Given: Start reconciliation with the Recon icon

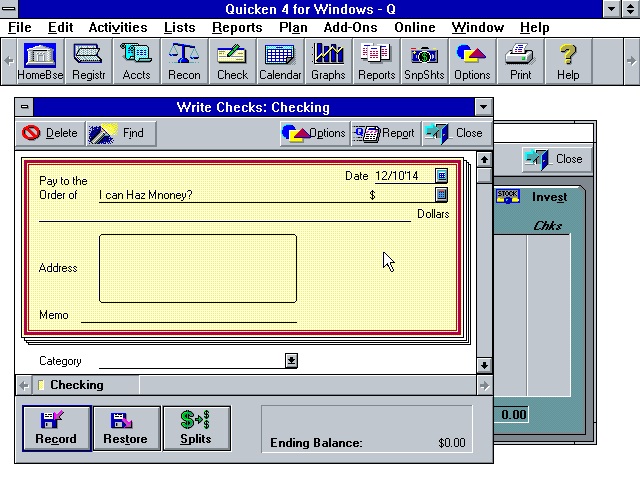Looking at the screenshot, I should click(x=184, y=61).
